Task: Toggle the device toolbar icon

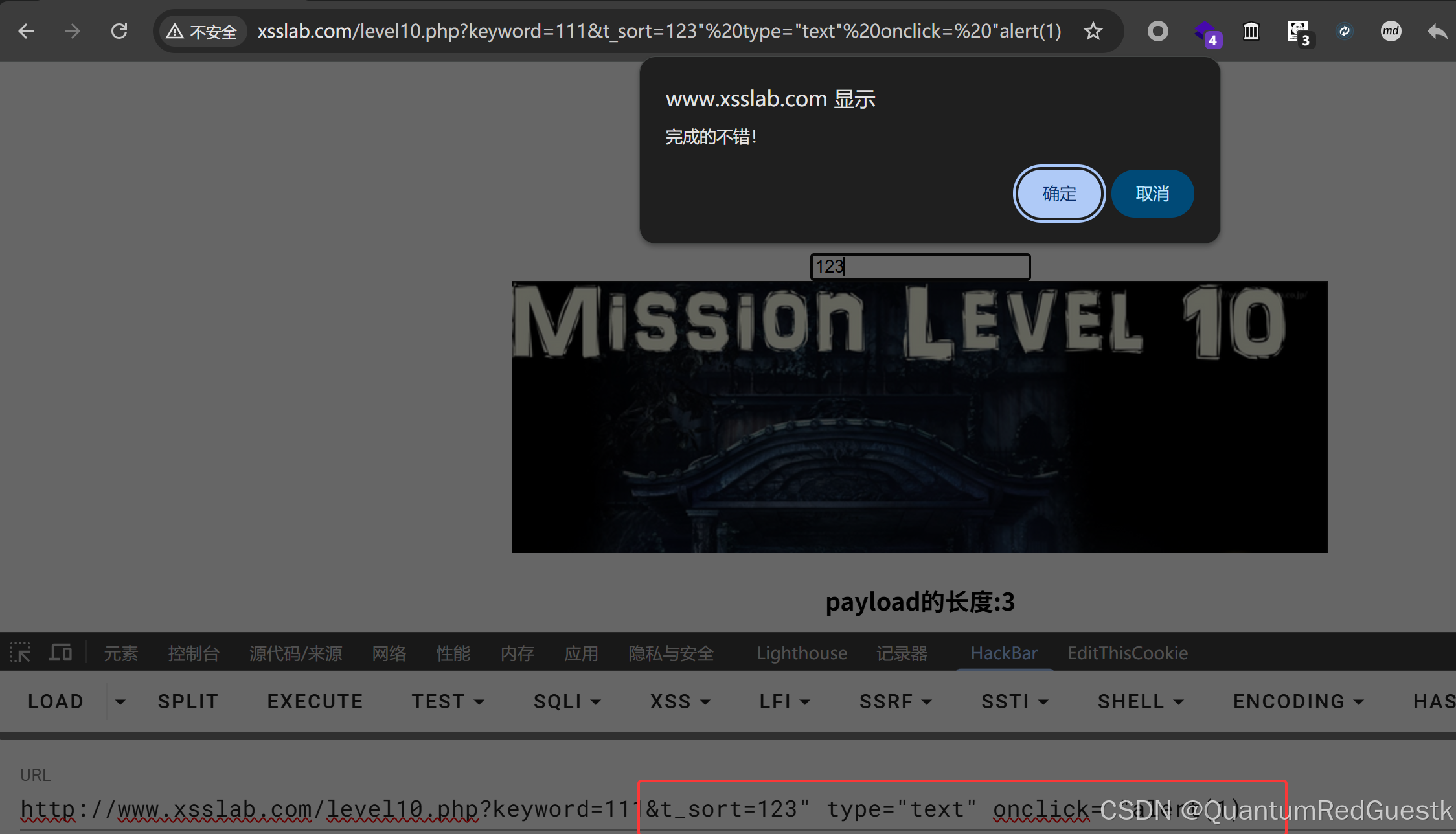Action: [60, 653]
